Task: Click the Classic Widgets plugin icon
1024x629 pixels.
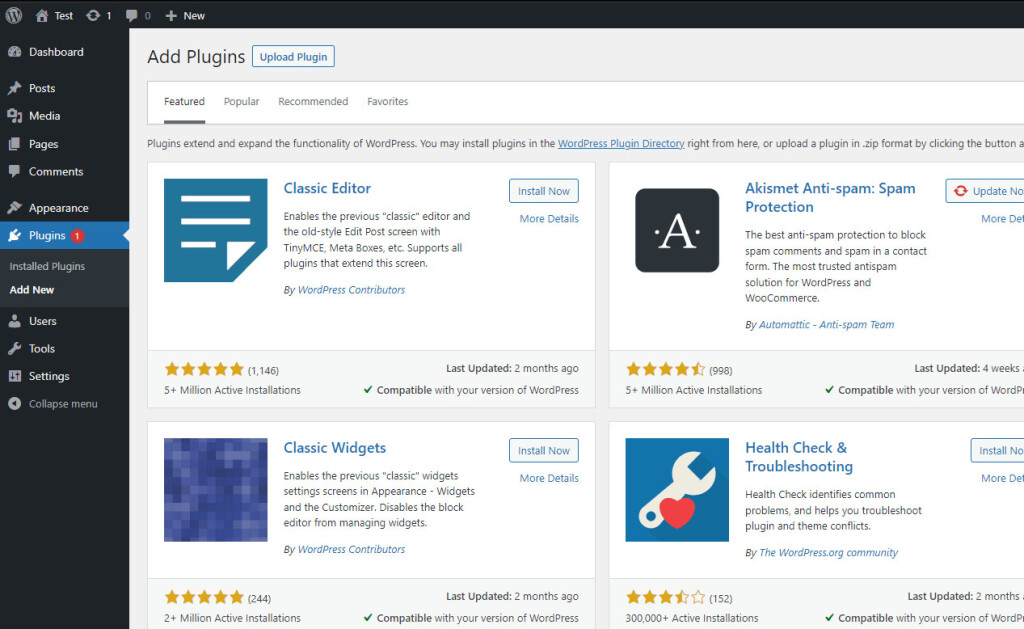Action: click(215, 489)
